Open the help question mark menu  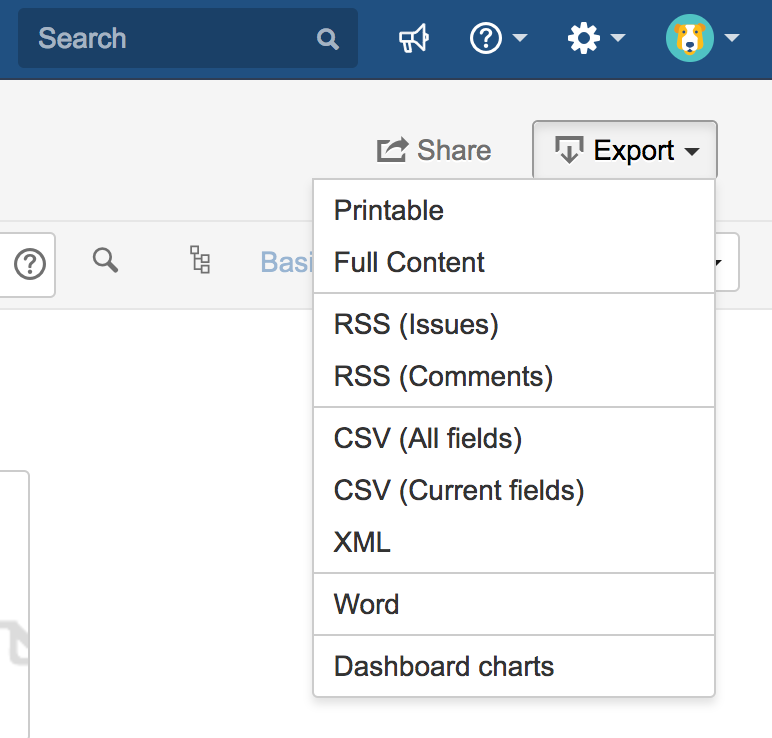pyautogui.click(x=487, y=39)
